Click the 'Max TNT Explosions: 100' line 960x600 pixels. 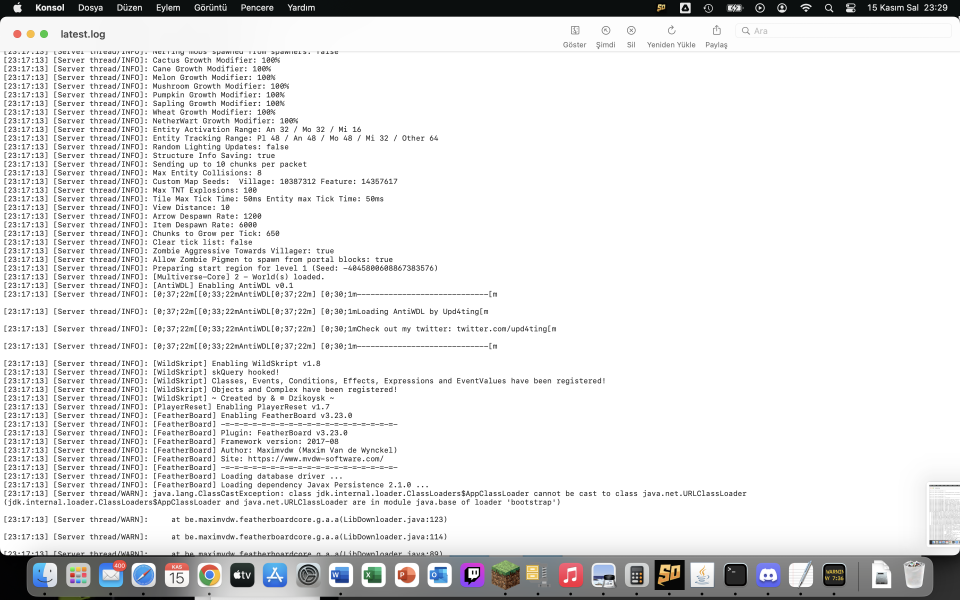click(x=130, y=190)
